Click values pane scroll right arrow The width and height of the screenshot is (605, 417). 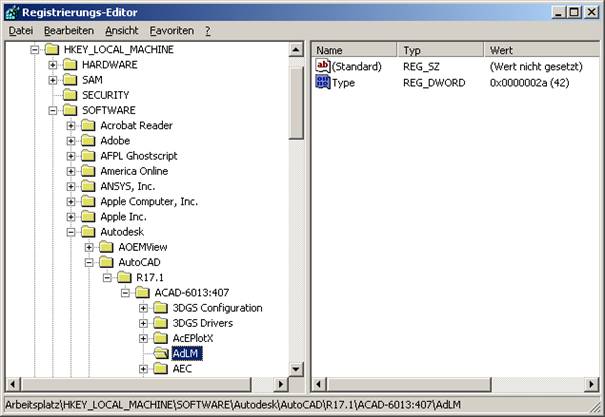coord(591,384)
